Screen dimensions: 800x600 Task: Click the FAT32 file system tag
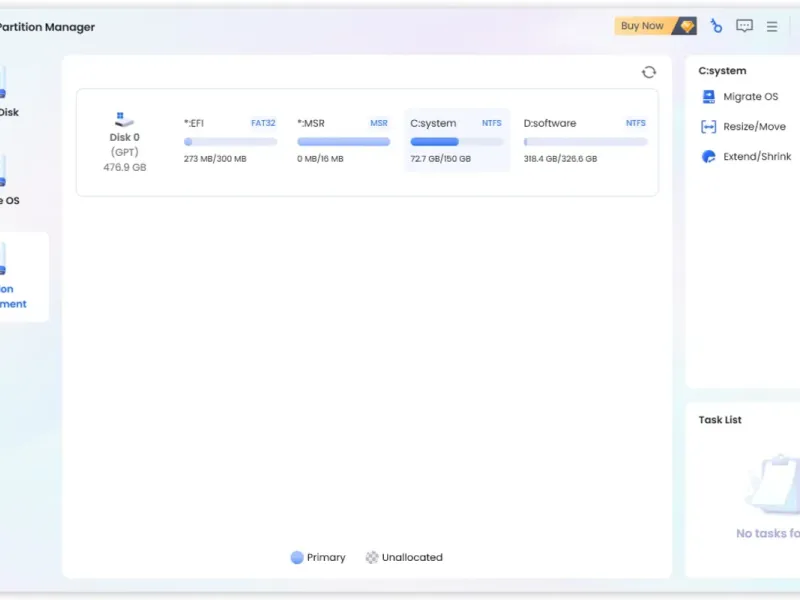click(263, 123)
